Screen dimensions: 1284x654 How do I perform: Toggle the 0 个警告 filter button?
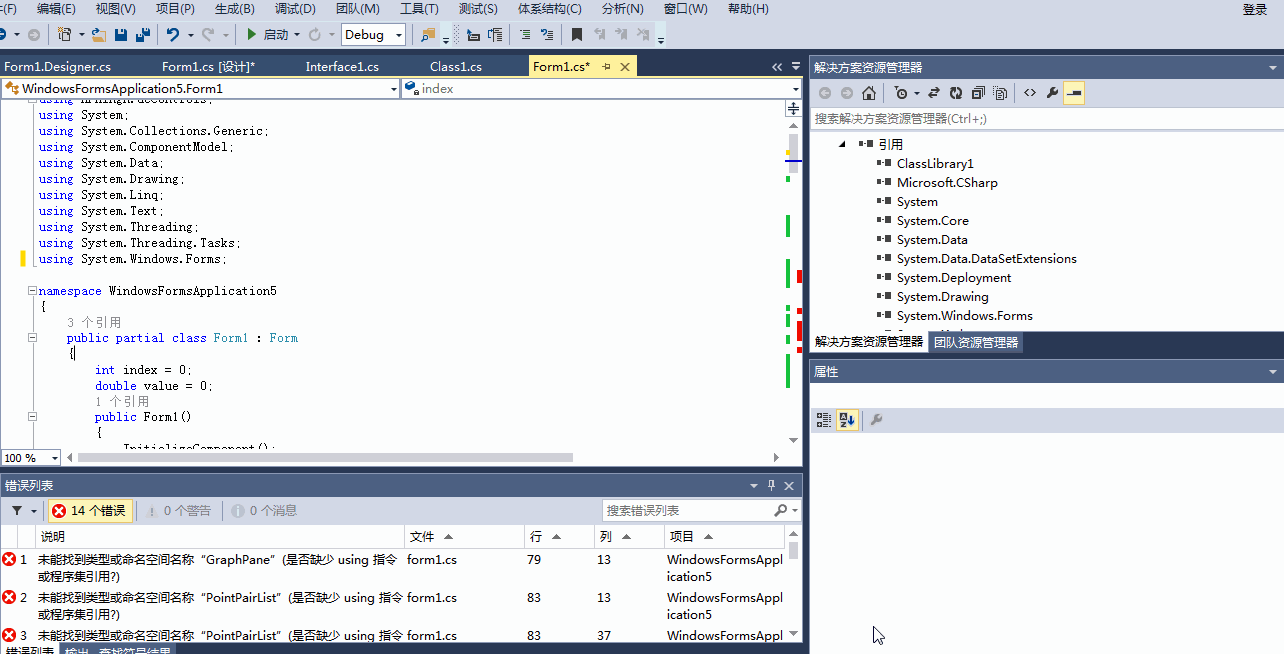click(x=178, y=510)
